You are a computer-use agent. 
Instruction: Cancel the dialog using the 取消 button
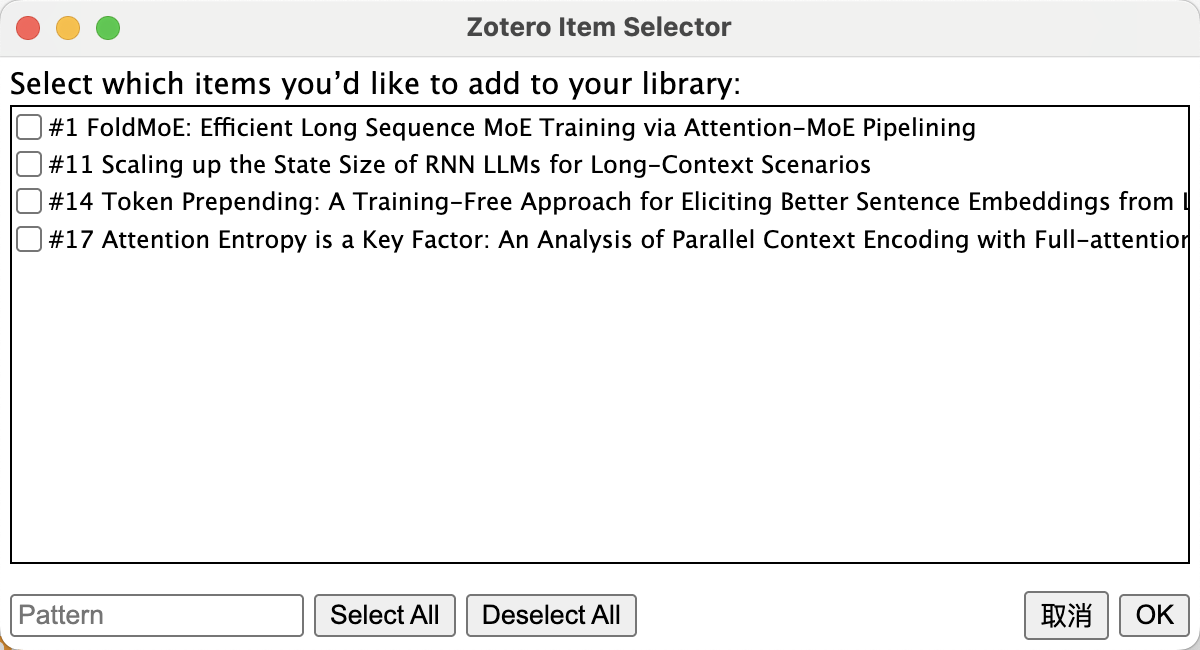coord(1066,615)
